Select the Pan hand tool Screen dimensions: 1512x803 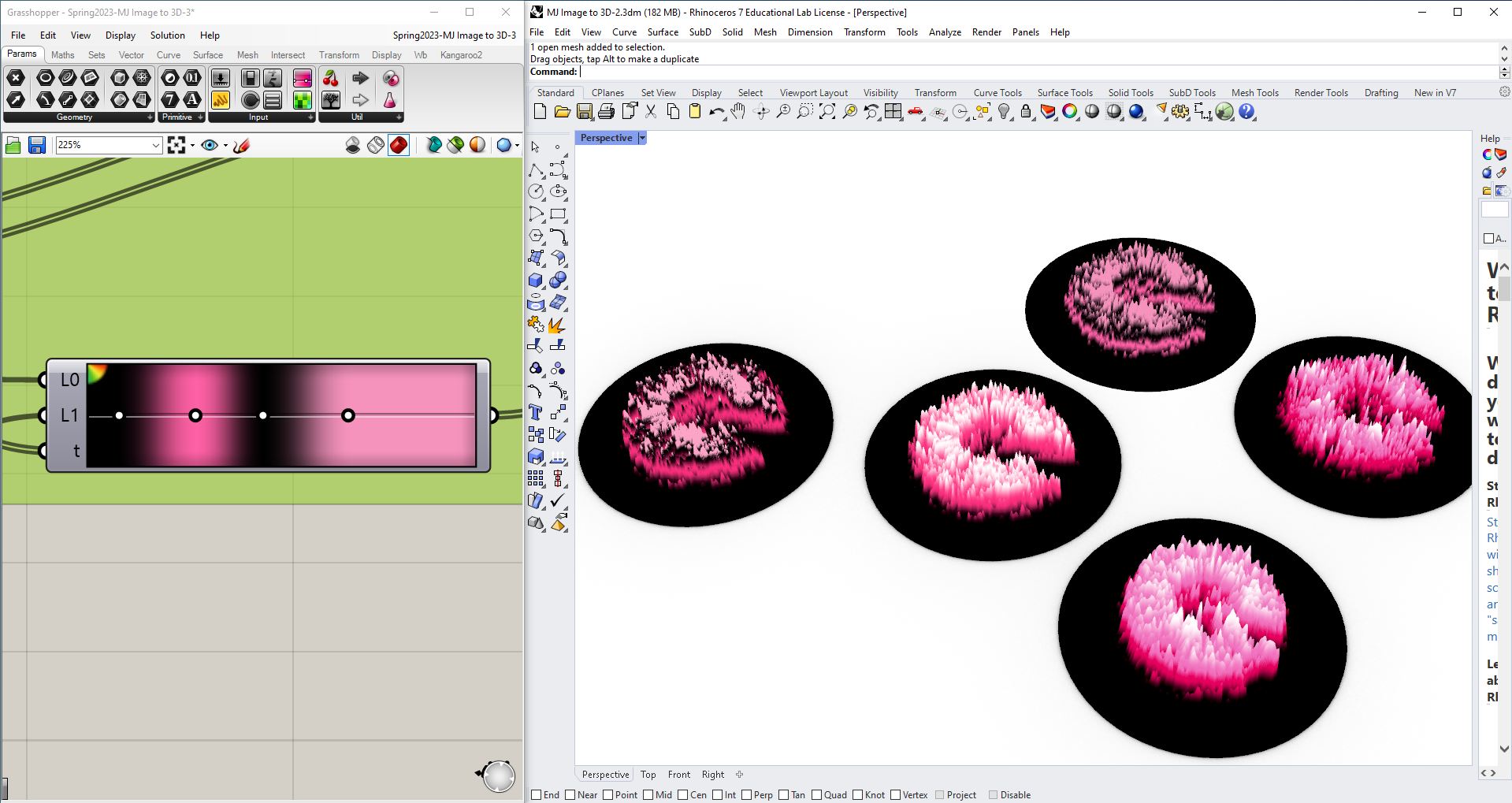[x=738, y=112]
